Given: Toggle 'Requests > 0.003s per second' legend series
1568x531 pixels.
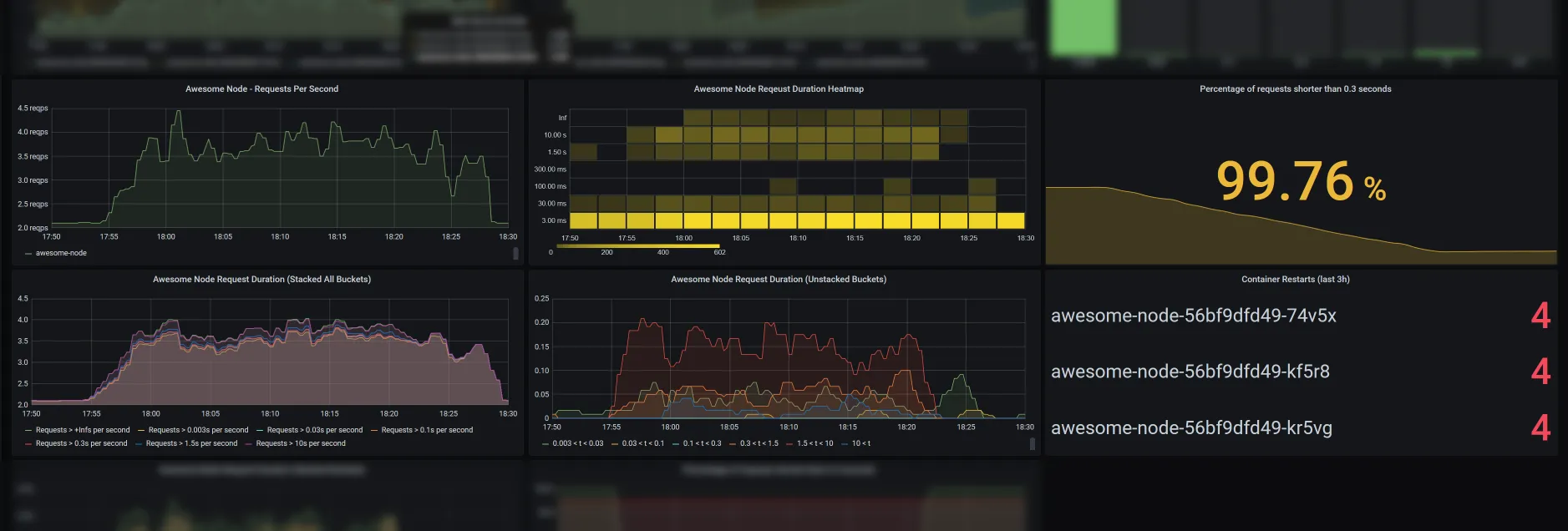Looking at the screenshot, I should click(x=198, y=430).
